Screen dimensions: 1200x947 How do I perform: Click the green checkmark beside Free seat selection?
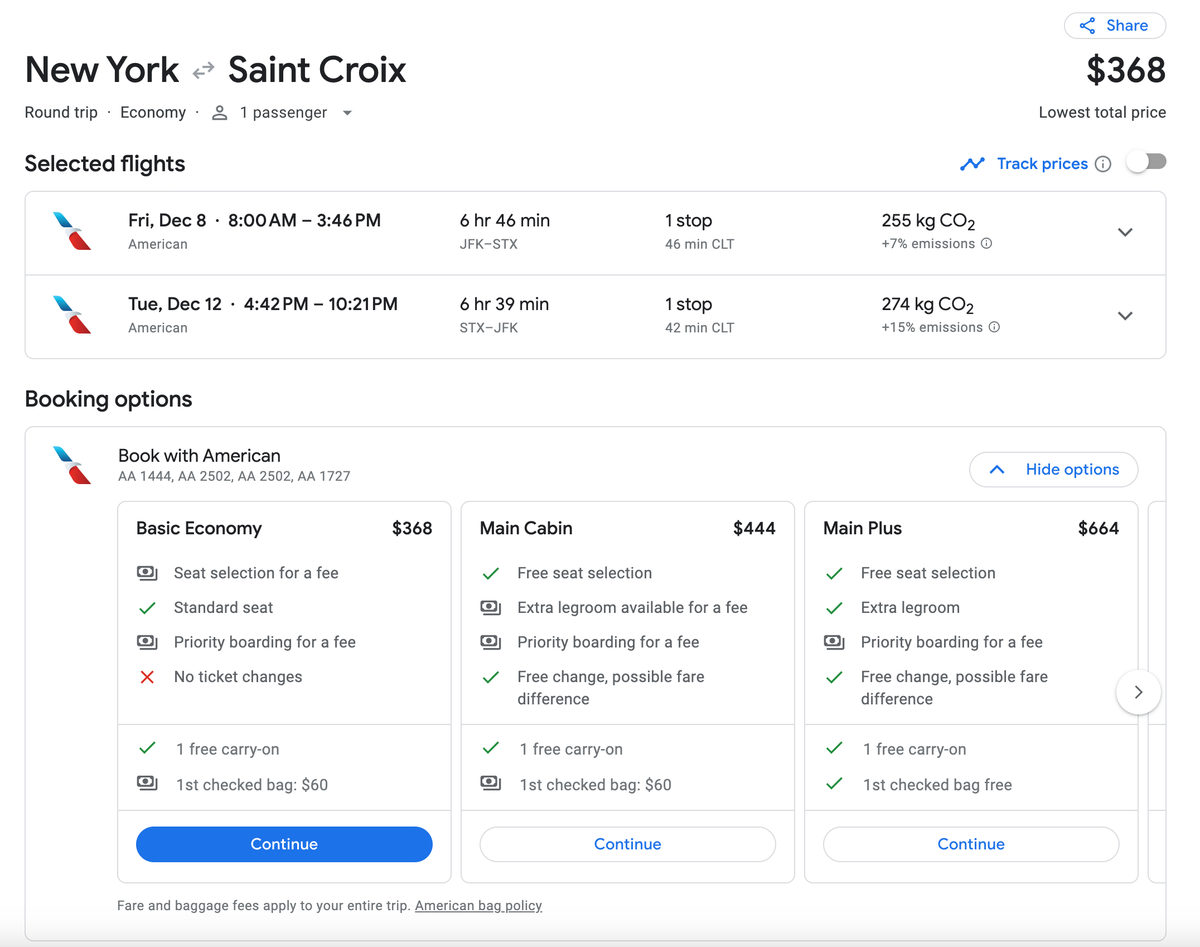pyautogui.click(x=490, y=573)
